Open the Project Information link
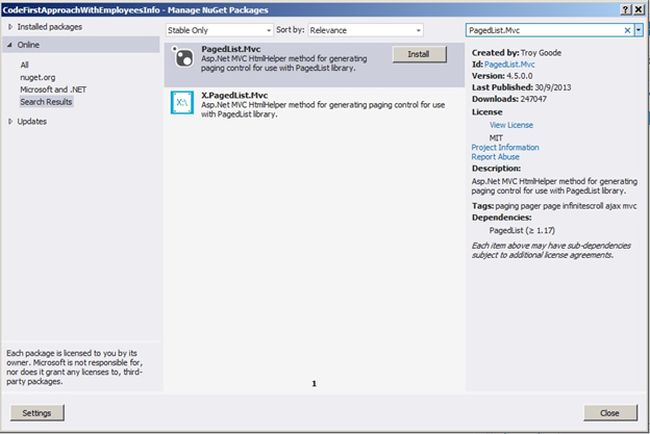The height and width of the screenshot is (434, 650). (x=505, y=147)
